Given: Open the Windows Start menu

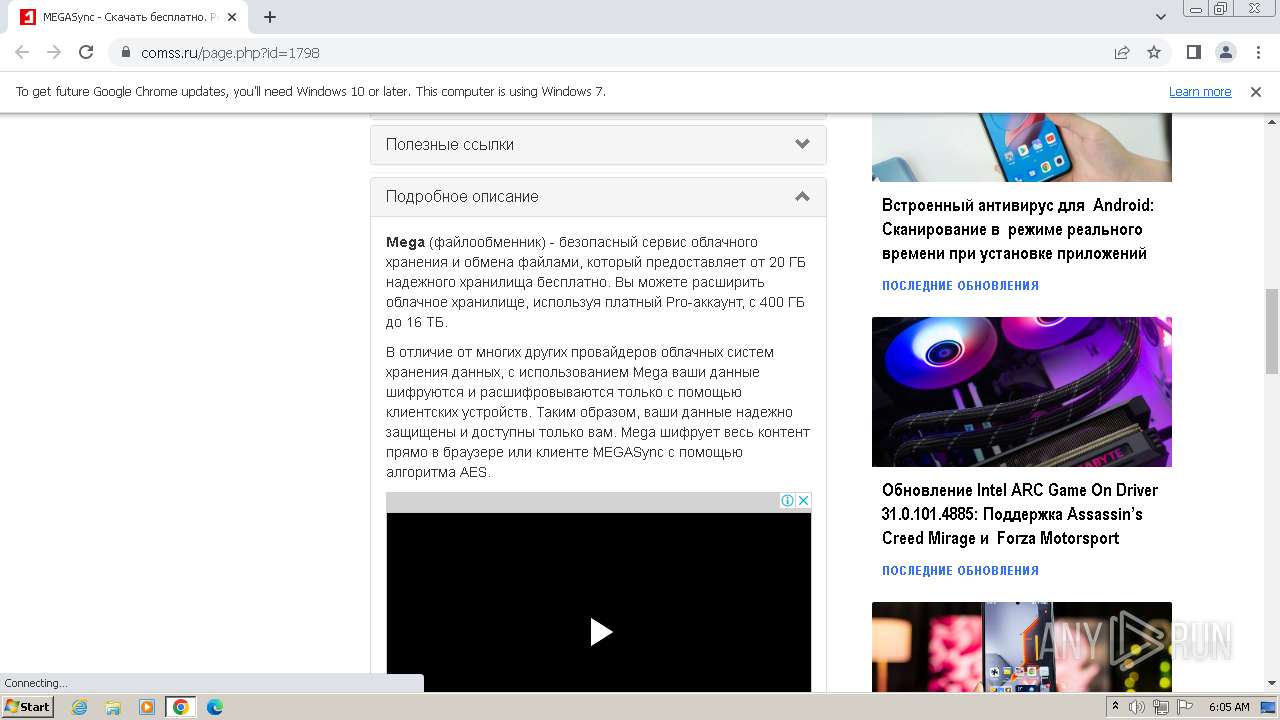Looking at the screenshot, I should point(27,707).
